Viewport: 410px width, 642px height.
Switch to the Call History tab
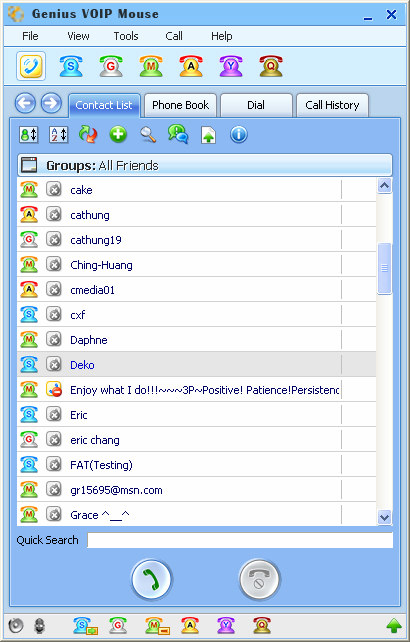[x=332, y=105]
